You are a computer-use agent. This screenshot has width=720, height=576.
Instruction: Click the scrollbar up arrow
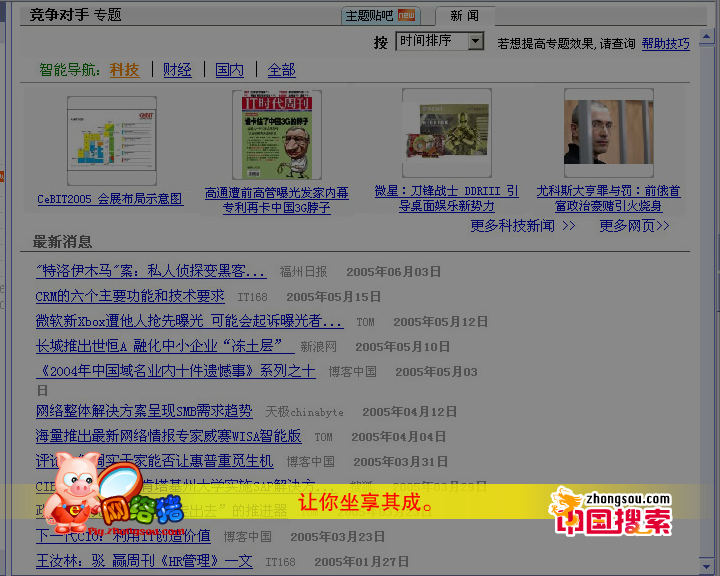coord(707,37)
